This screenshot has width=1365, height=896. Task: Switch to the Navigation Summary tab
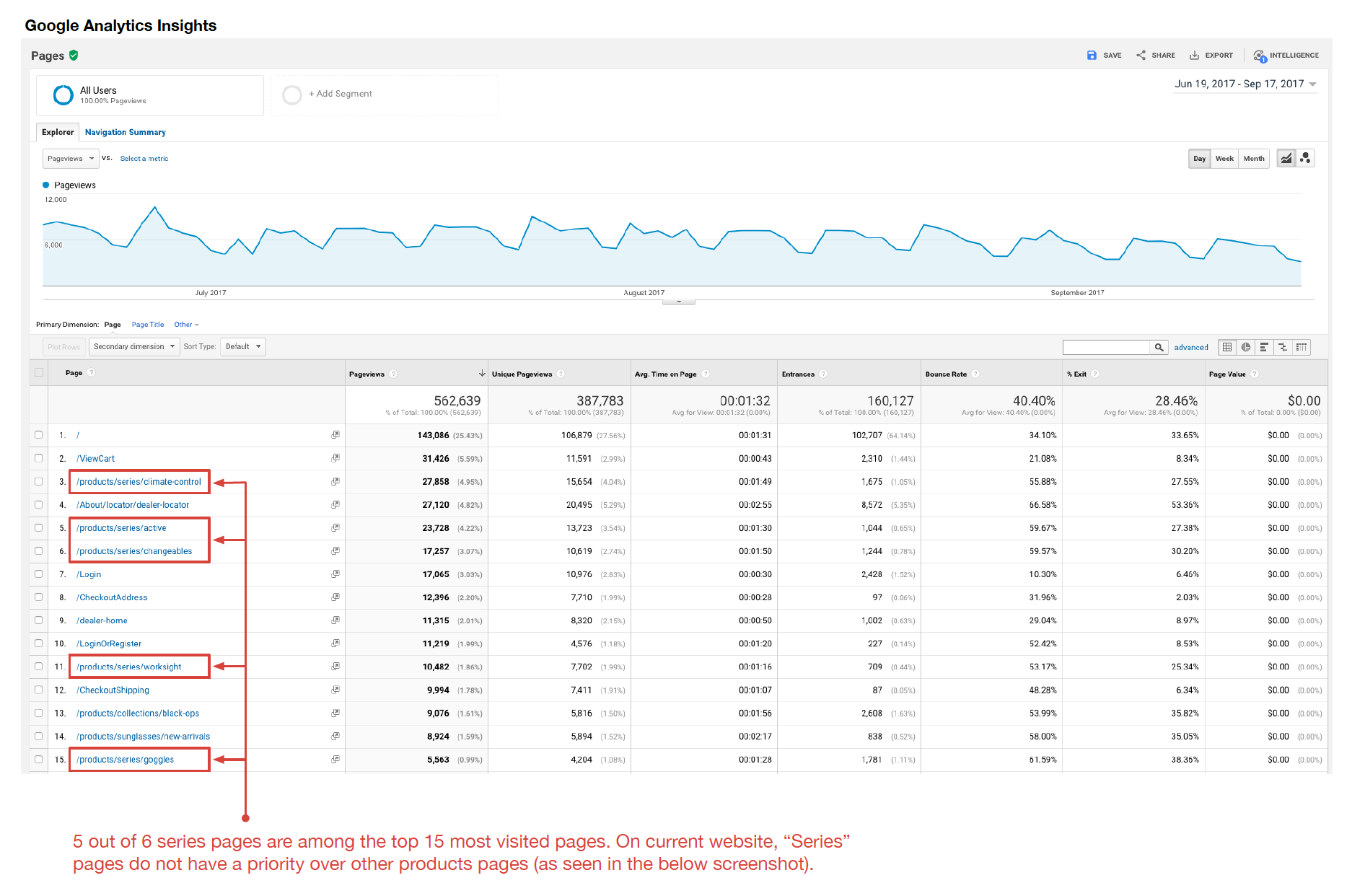(126, 132)
